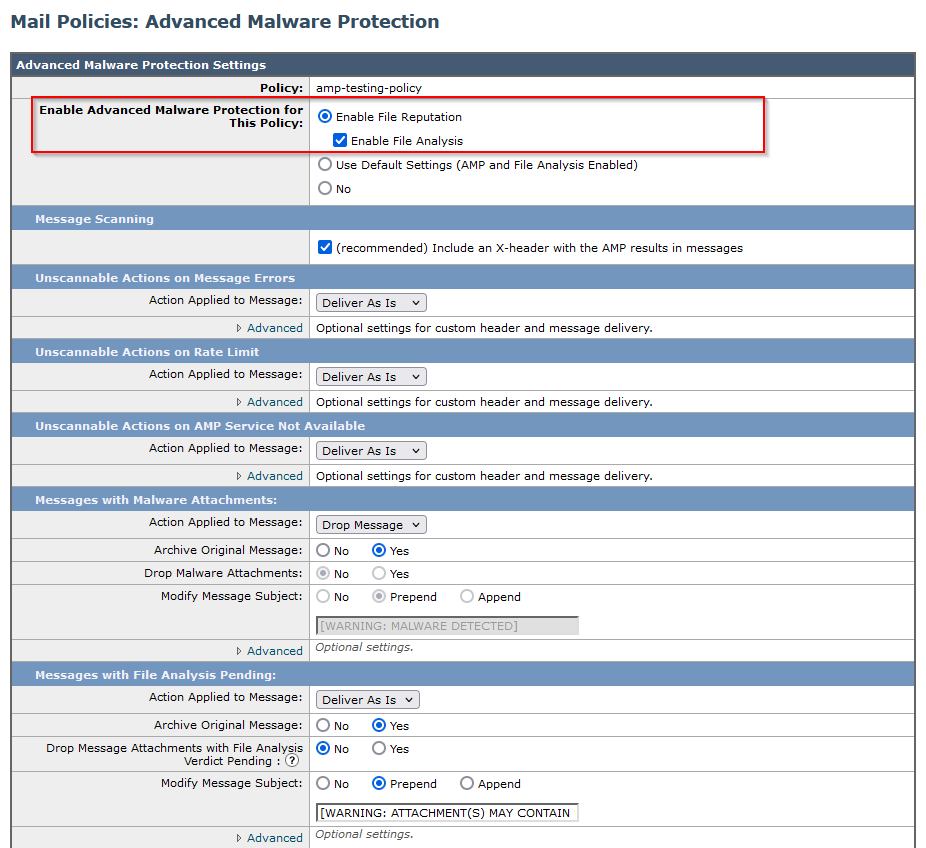
Task: Expand Advanced under AMP Service Not Available
Action: point(274,475)
